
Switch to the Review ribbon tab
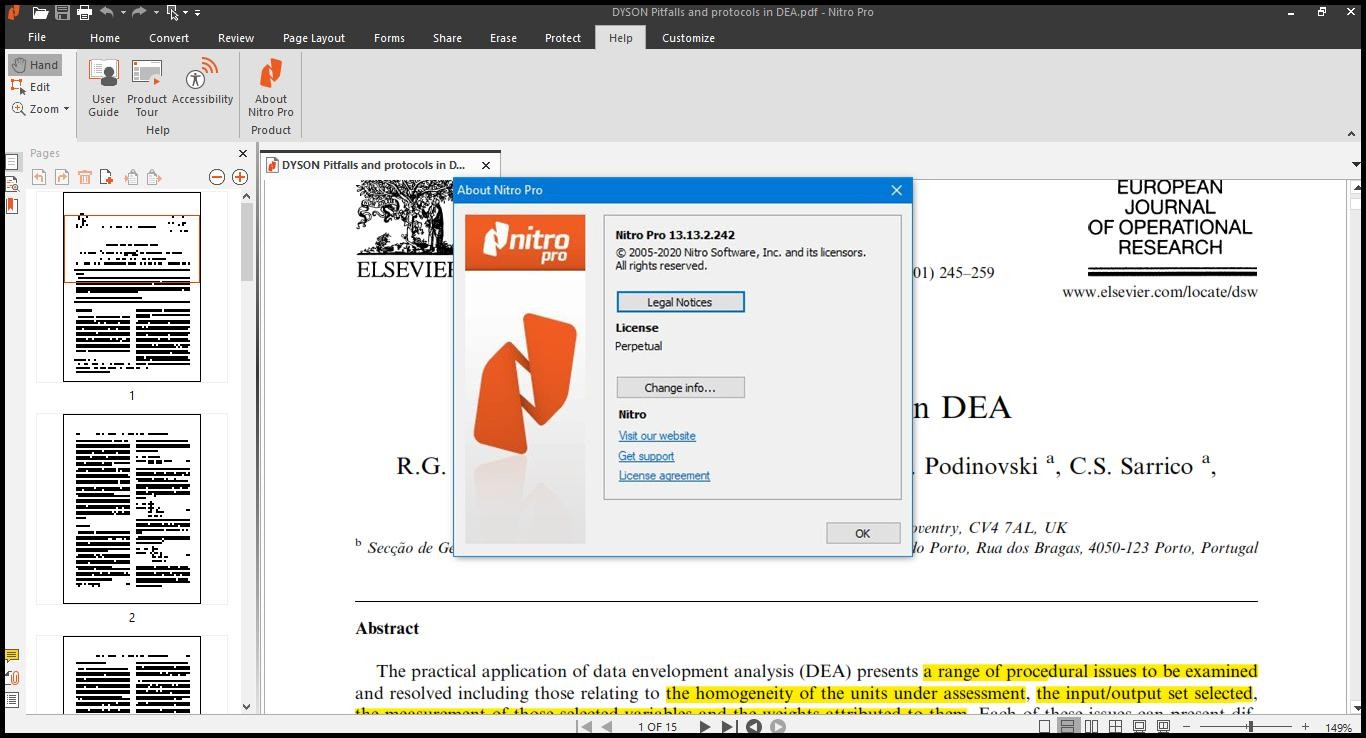point(236,38)
